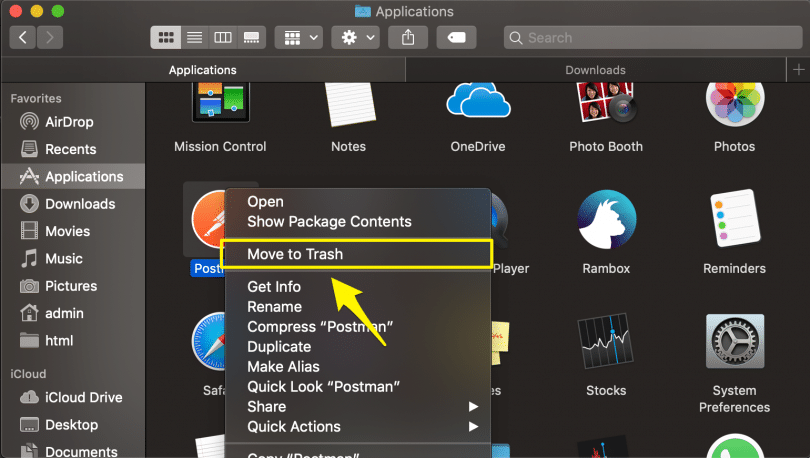Click the iCloud sidebar heading
Viewport: 810px width, 458px height.
28,374
